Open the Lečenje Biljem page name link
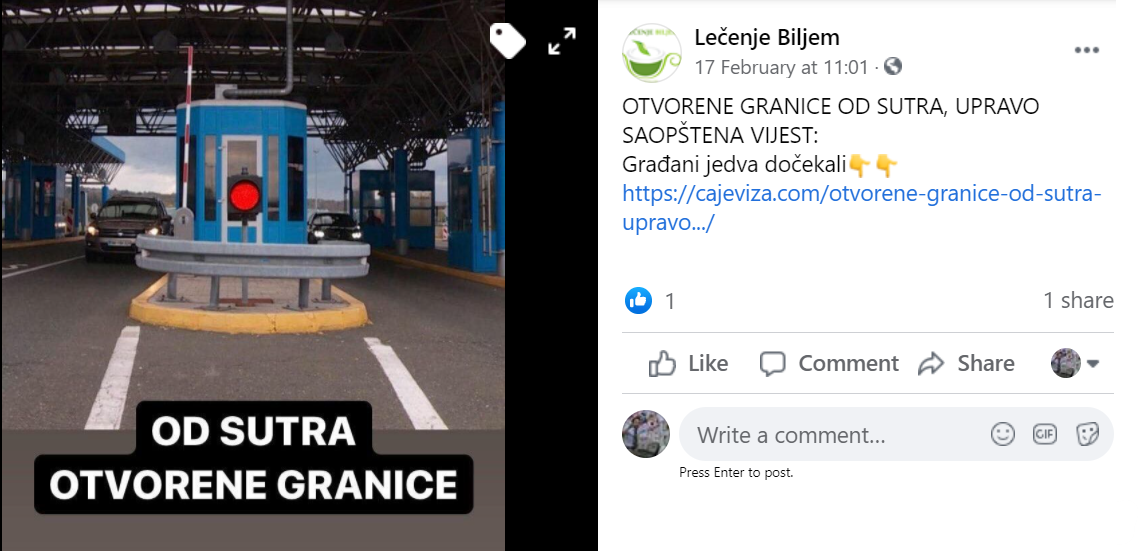 [x=767, y=36]
